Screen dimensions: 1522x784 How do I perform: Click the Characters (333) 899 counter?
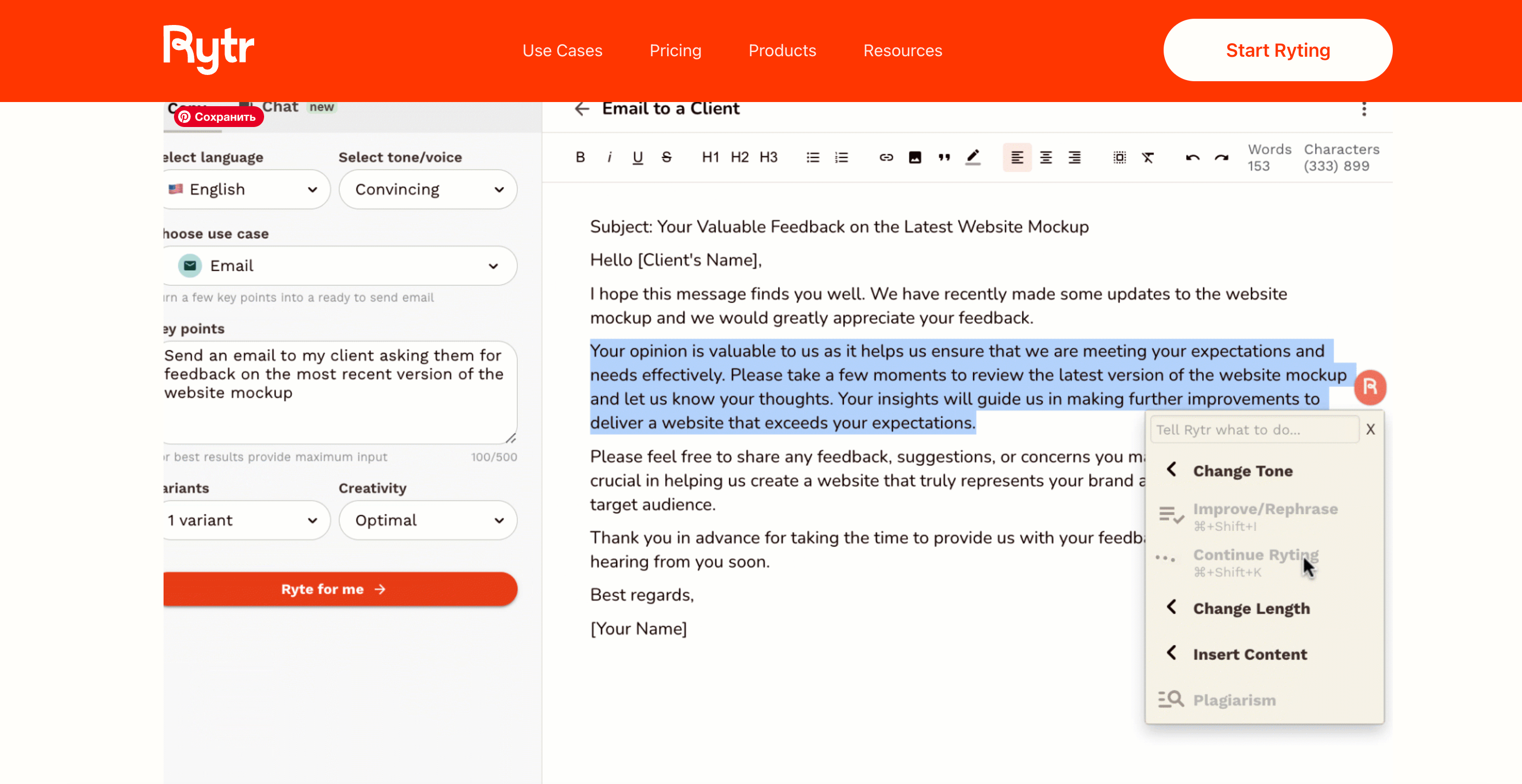pyautogui.click(x=1341, y=158)
